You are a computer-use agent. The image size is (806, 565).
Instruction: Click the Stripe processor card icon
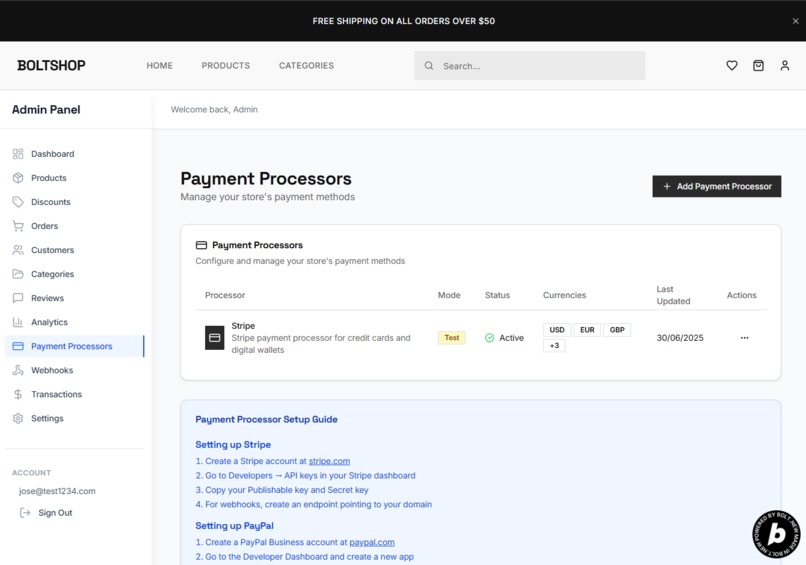click(x=214, y=338)
